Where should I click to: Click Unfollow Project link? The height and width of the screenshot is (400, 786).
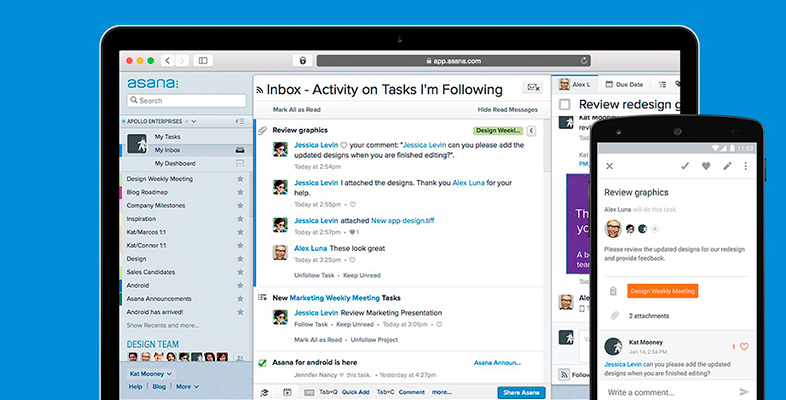(x=374, y=339)
